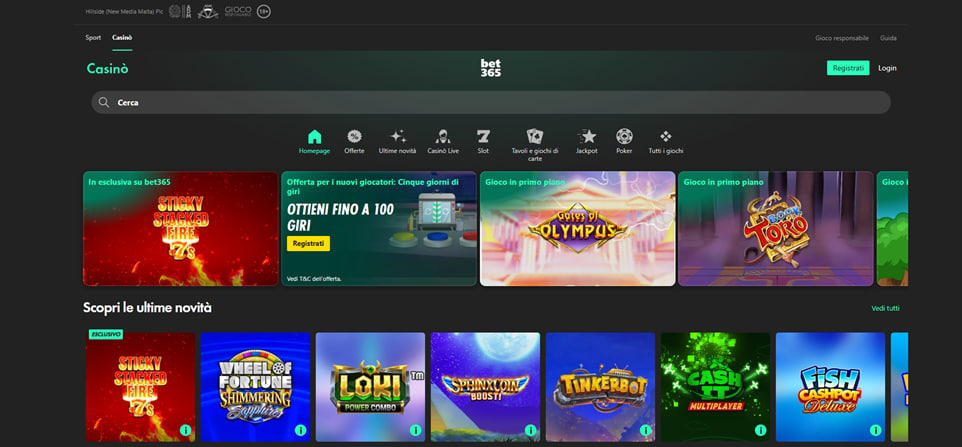Open the Sticky Stacked Fire 7s exclusive banner

pyautogui.click(x=181, y=229)
